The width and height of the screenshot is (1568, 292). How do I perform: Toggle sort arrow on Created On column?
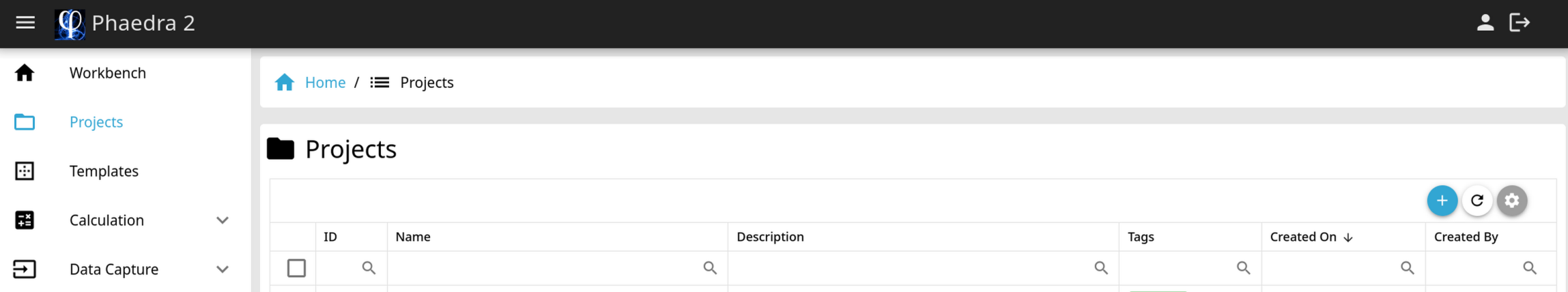click(1348, 237)
